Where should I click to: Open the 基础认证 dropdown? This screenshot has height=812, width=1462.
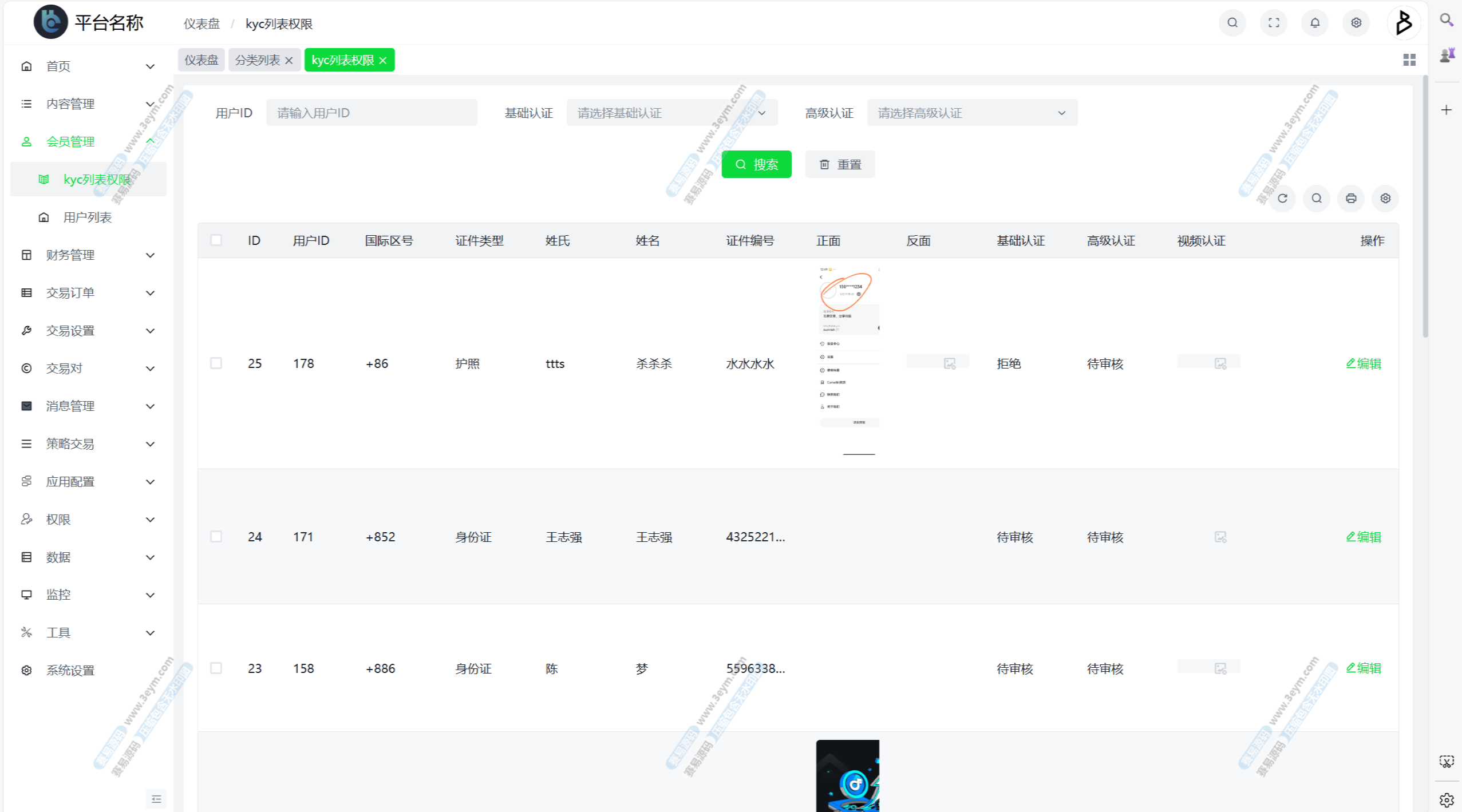click(x=671, y=113)
